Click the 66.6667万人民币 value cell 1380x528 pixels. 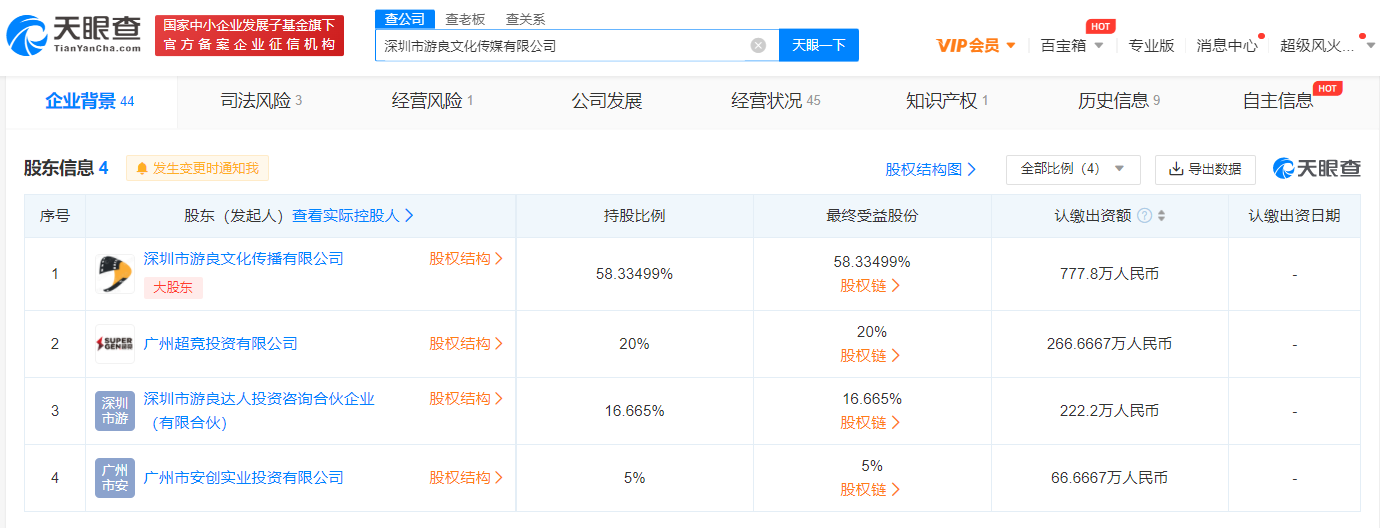tap(1109, 478)
